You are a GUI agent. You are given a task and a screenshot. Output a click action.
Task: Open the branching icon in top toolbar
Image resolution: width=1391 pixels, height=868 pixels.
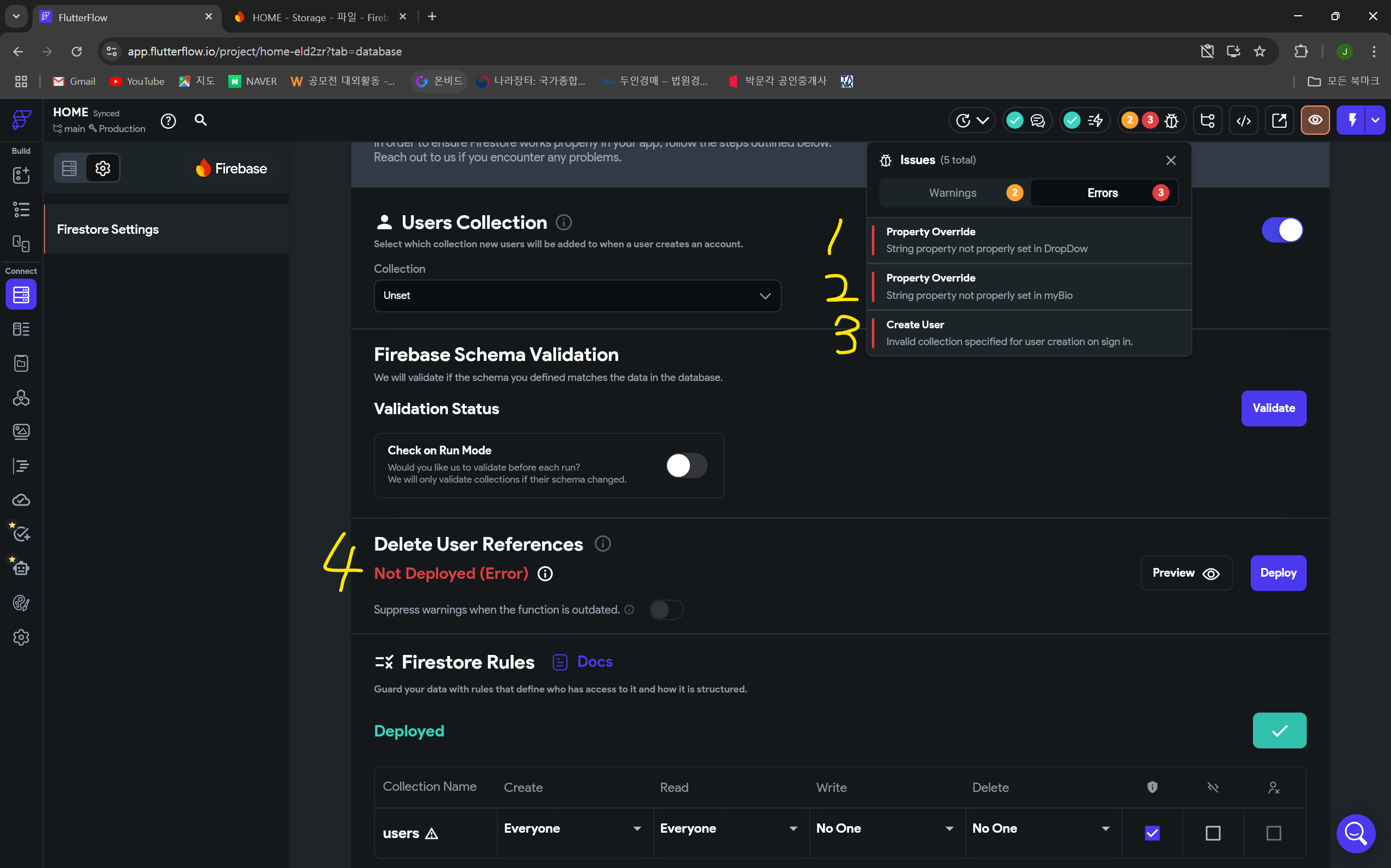[x=1208, y=121]
